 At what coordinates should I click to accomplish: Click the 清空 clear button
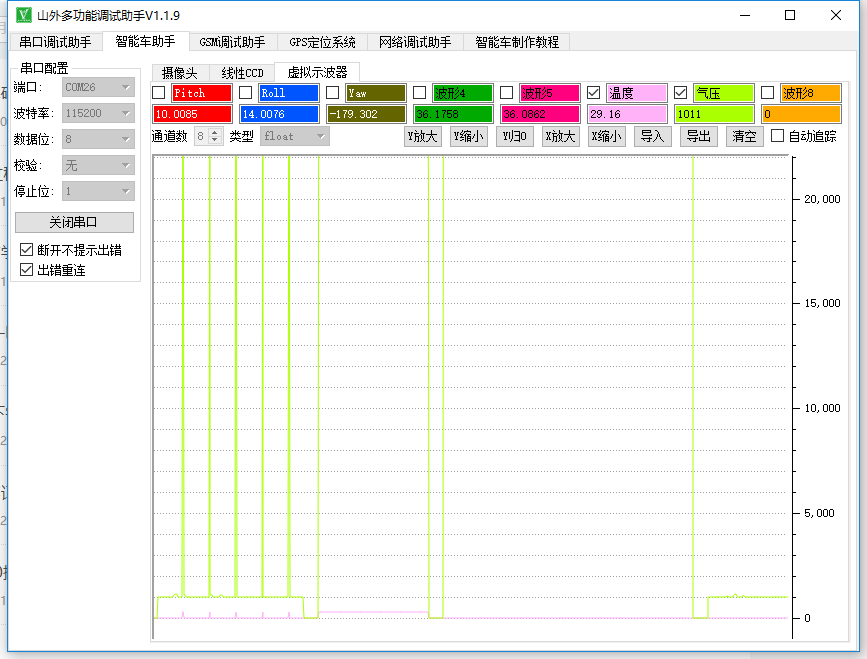pos(745,136)
